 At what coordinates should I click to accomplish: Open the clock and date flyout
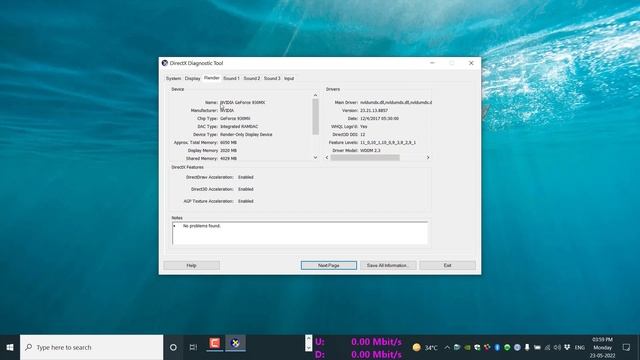[x=602, y=347]
